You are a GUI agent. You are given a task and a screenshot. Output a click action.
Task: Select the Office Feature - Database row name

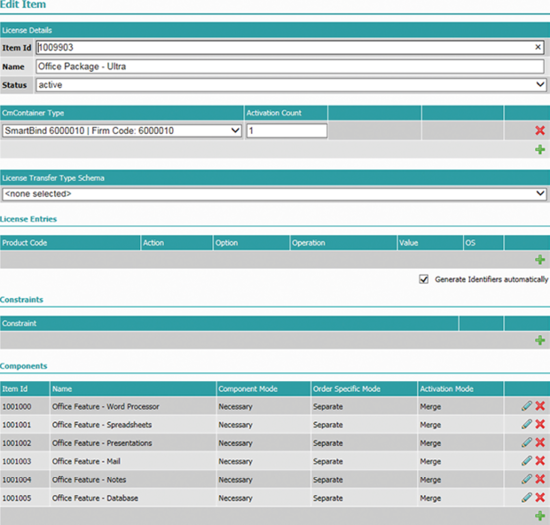click(x=95, y=498)
